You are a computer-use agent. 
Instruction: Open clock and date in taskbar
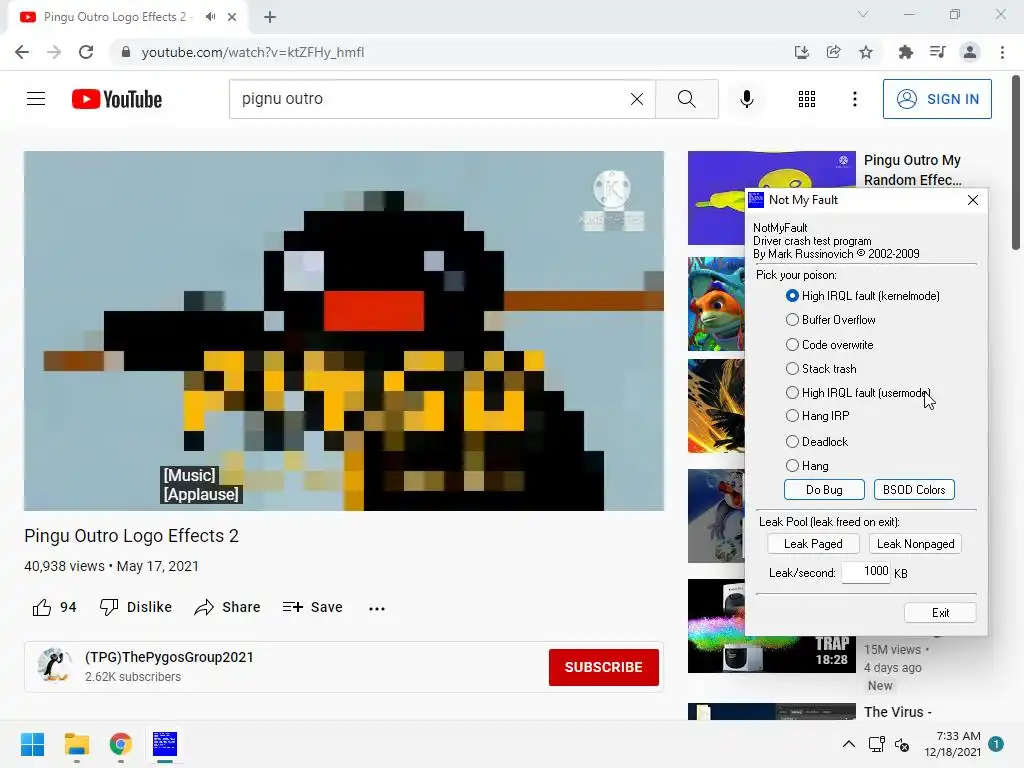click(x=952, y=744)
